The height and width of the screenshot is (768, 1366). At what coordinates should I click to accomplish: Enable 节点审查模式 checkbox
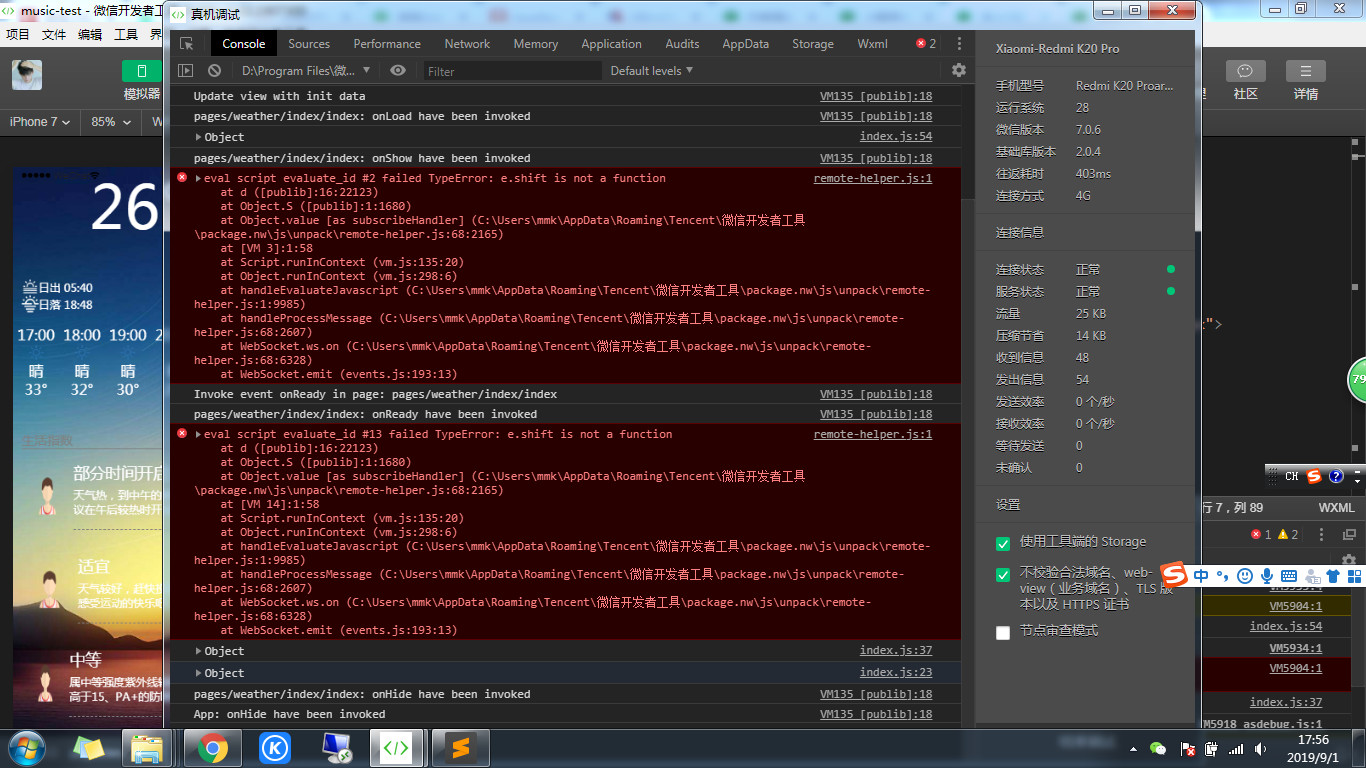(1003, 632)
